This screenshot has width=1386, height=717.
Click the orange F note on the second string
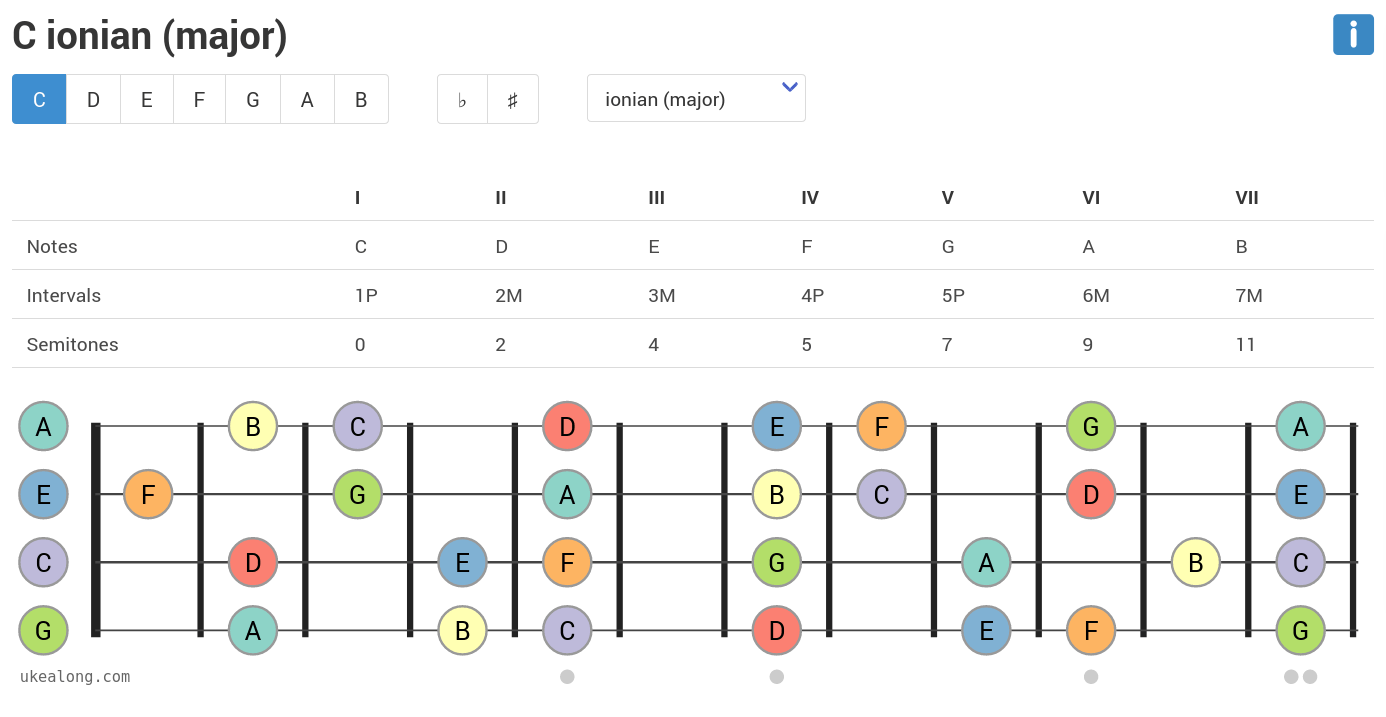point(148,494)
